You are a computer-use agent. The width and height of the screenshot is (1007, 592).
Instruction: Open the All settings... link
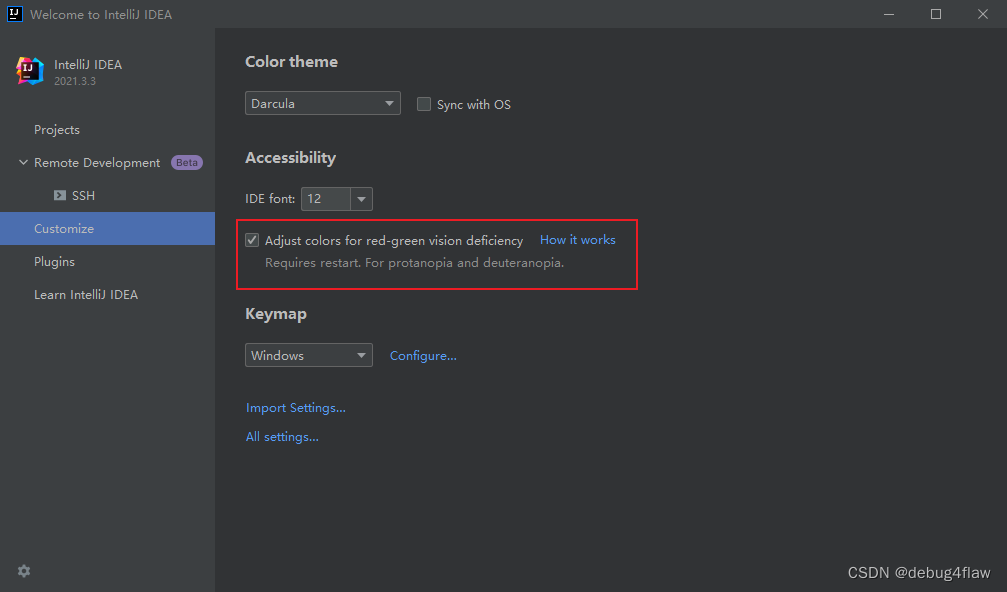click(x=282, y=437)
